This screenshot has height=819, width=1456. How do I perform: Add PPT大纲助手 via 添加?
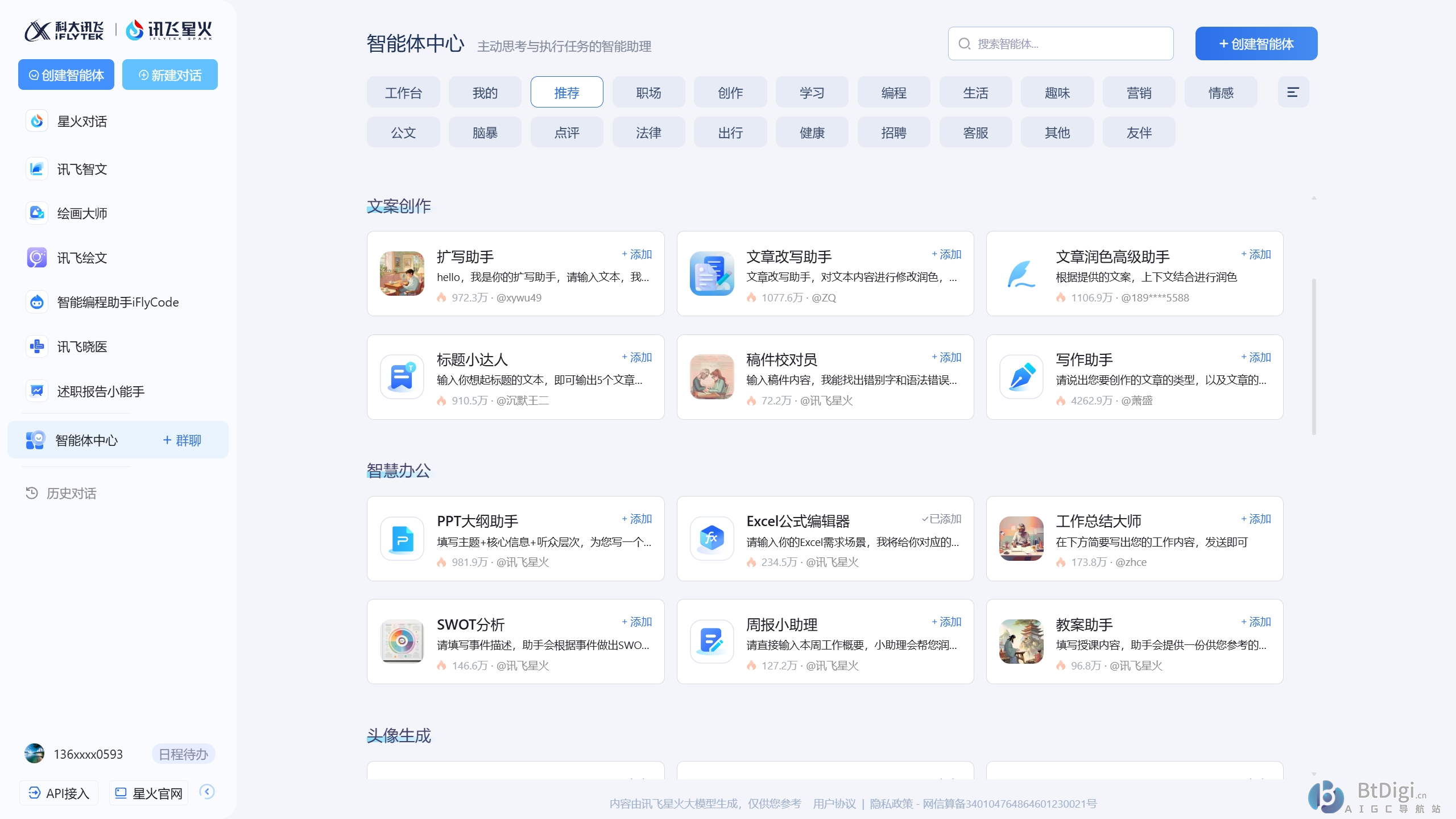(x=637, y=519)
